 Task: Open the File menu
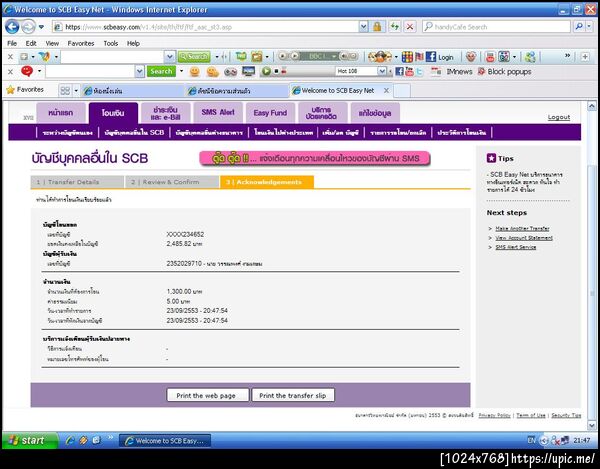coord(12,44)
